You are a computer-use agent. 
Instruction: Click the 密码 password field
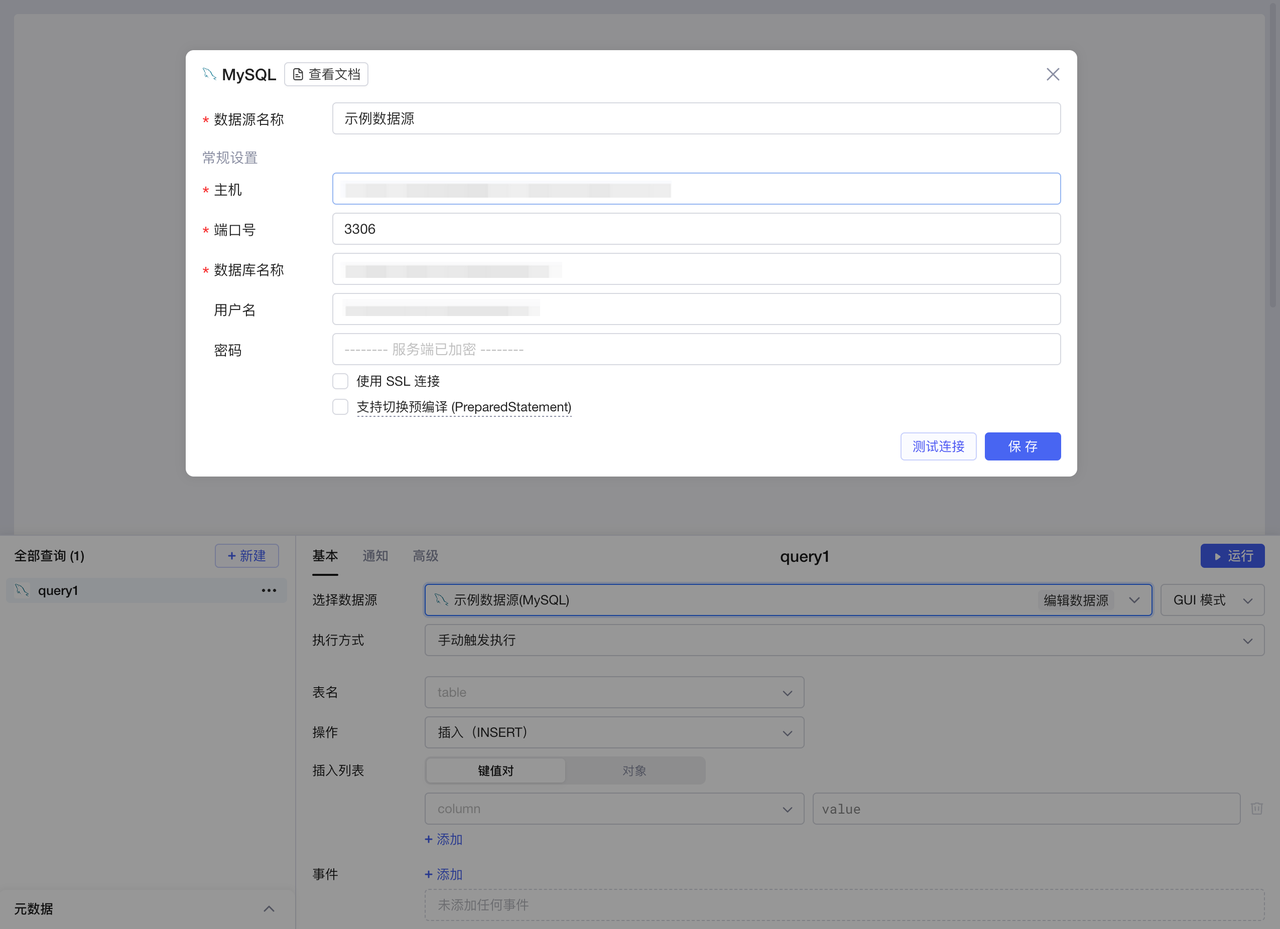click(x=696, y=349)
